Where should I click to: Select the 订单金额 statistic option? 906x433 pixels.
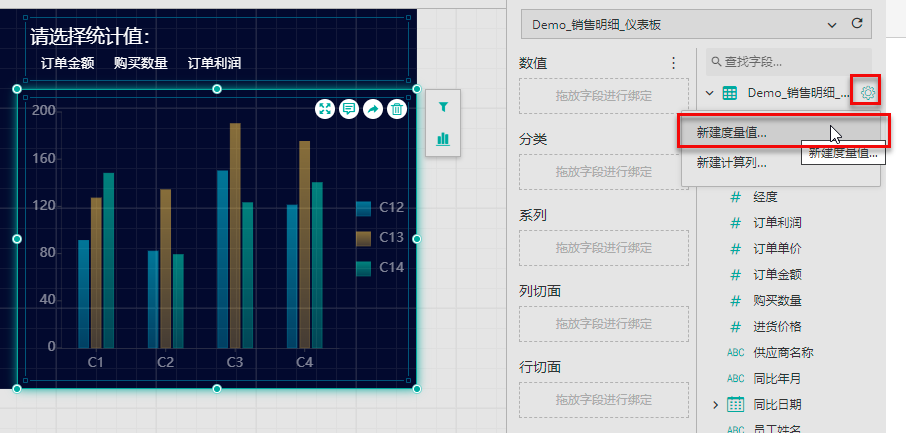pyautogui.click(x=67, y=63)
